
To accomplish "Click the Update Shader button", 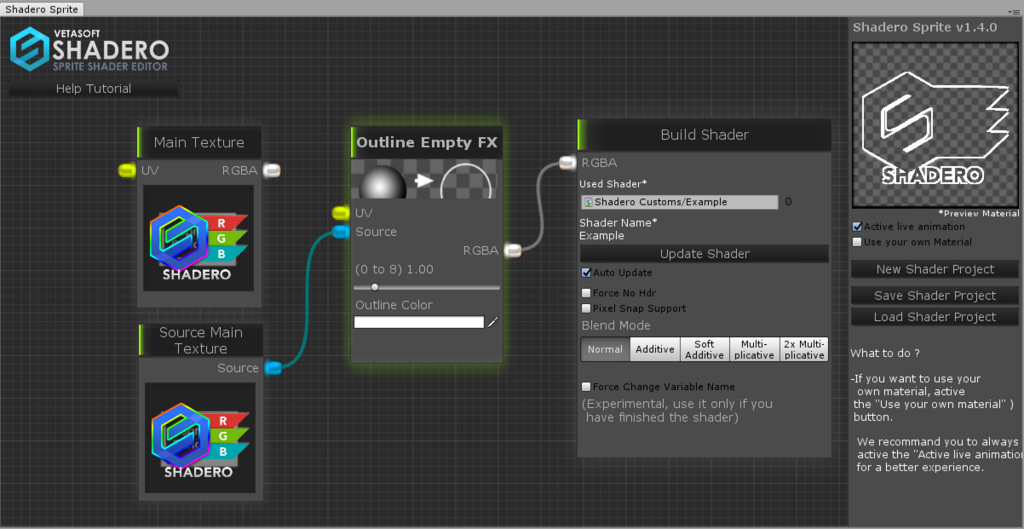I will click(705, 253).
